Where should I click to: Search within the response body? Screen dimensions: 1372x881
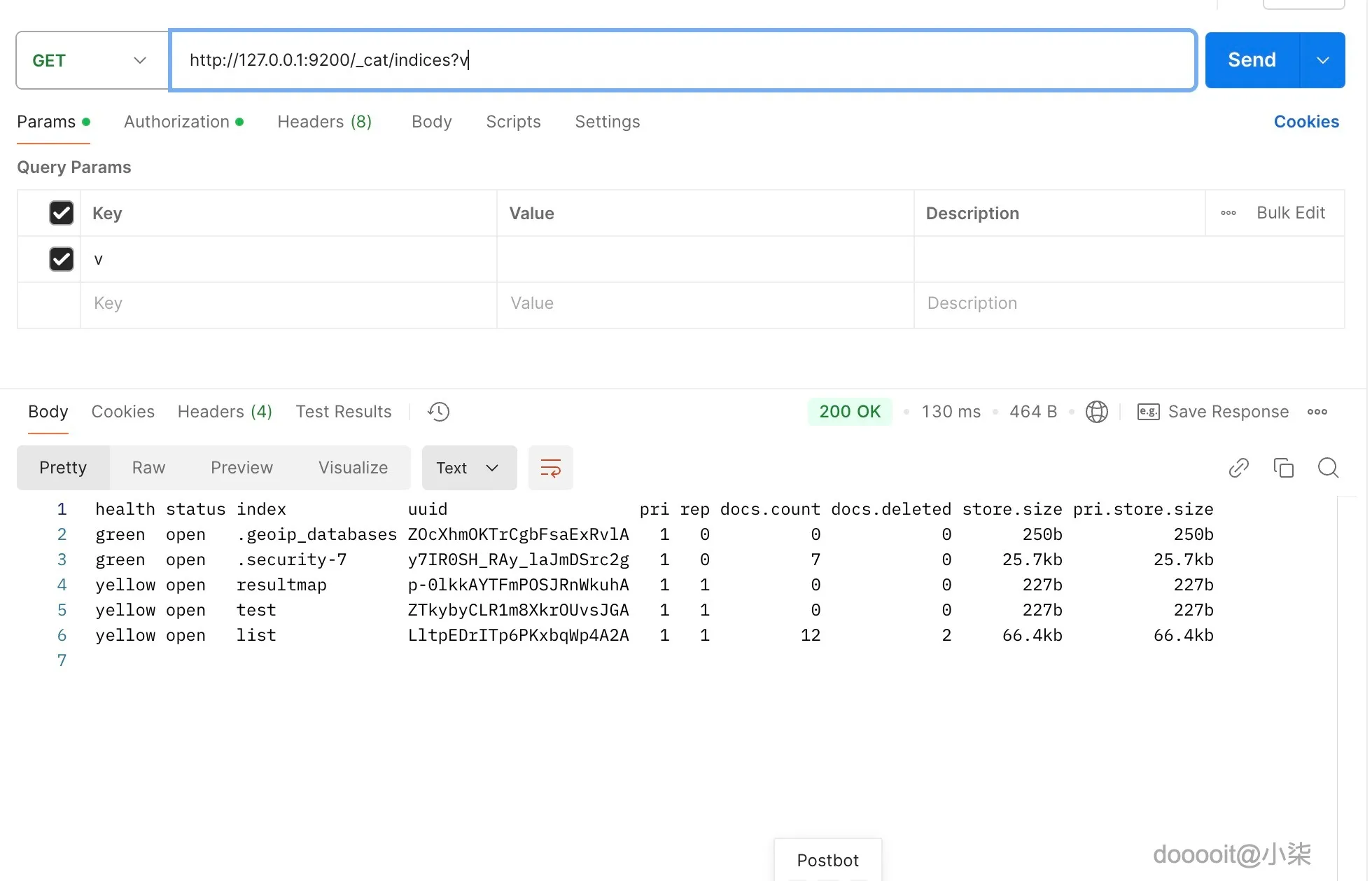tap(1327, 468)
